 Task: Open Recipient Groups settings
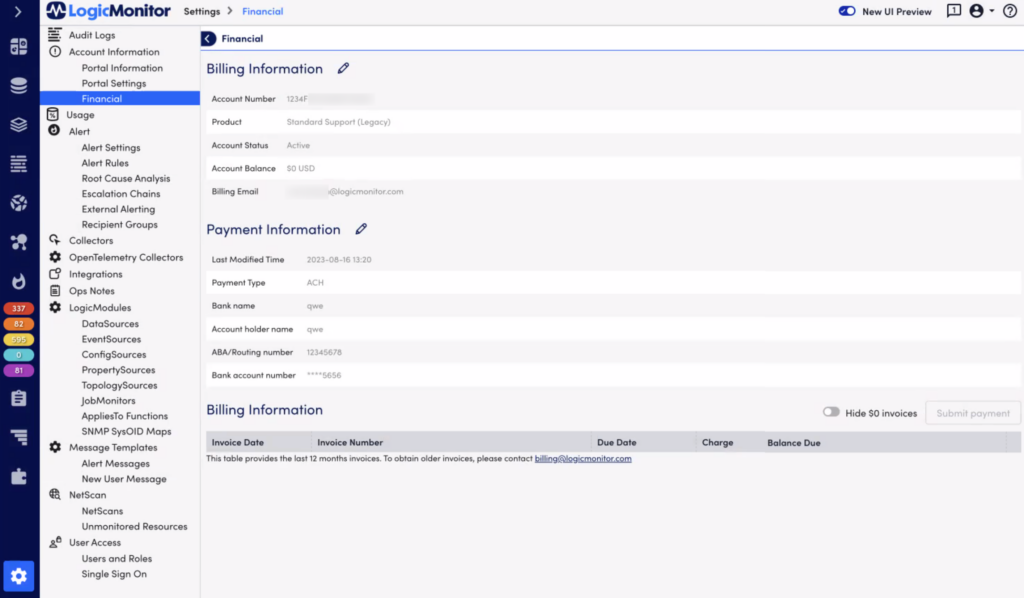pos(120,225)
